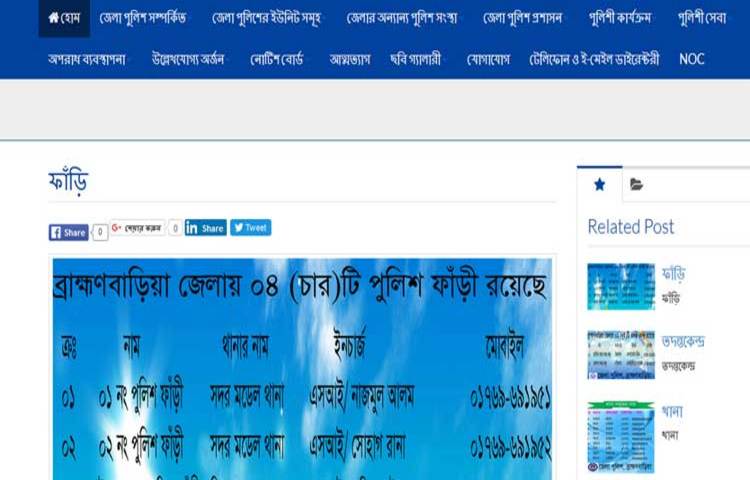This screenshot has width=750, height=480.
Task: Open জেলা পুলিশ সম্পর্কিত menu
Action: point(143,18)
